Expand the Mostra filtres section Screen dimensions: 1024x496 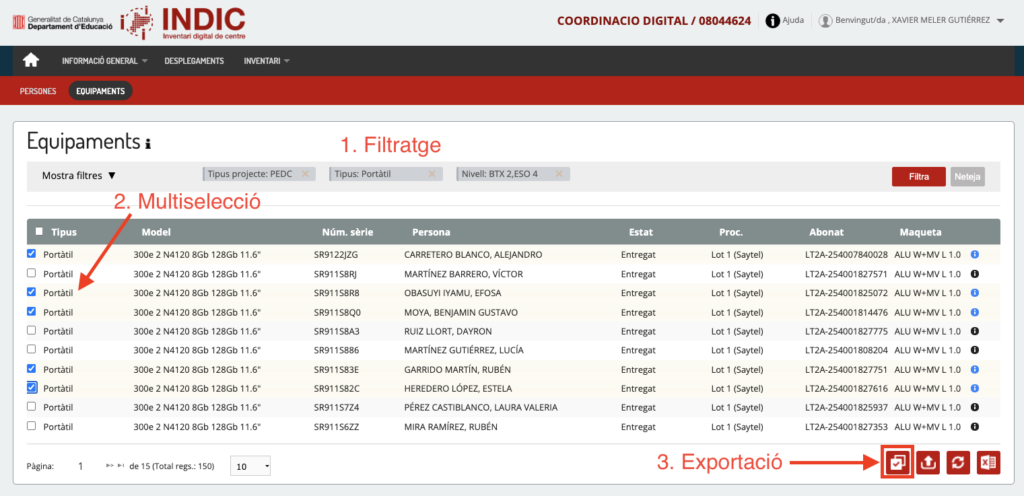coord(79,175)
